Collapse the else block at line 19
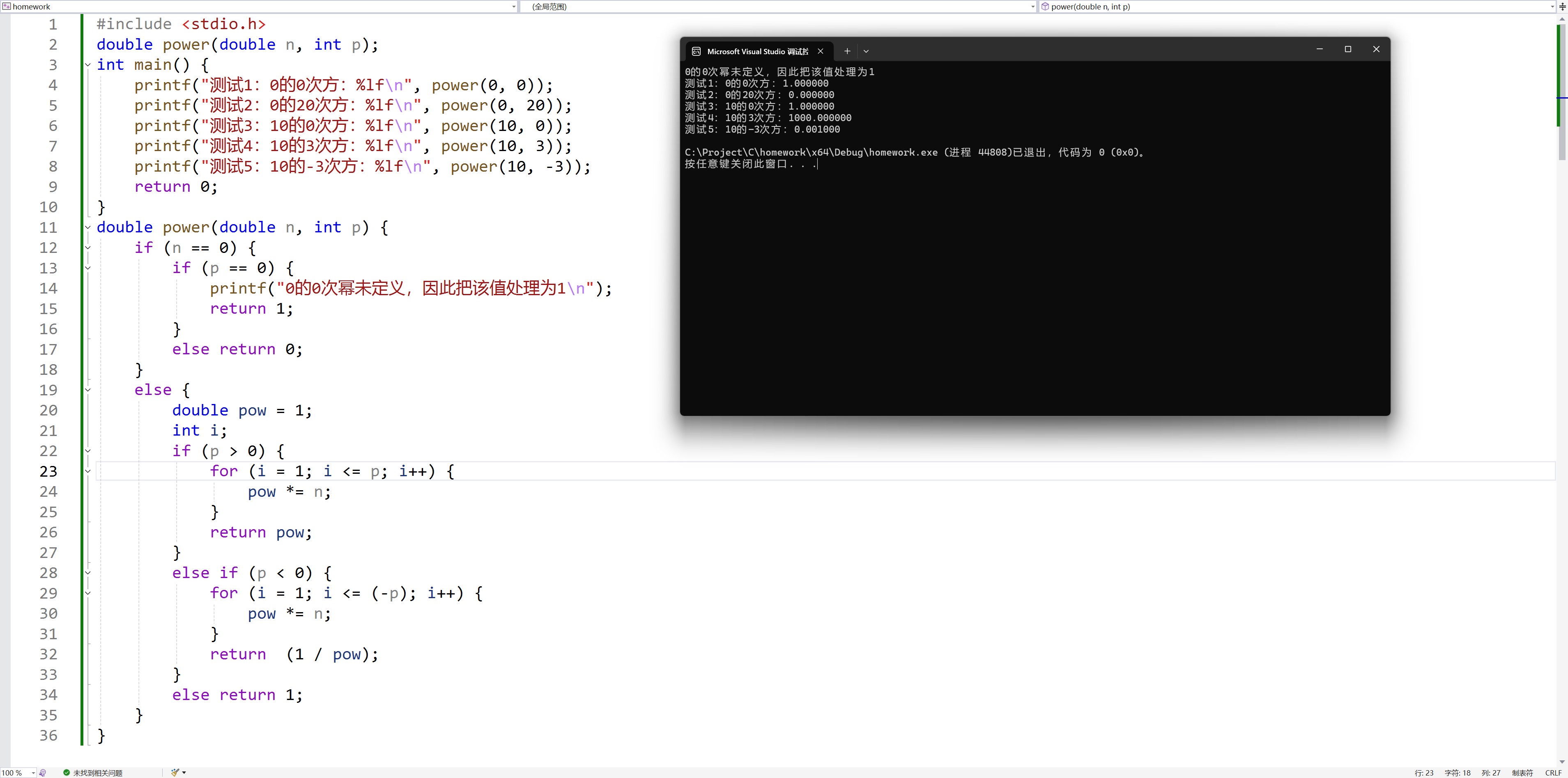 87,389
